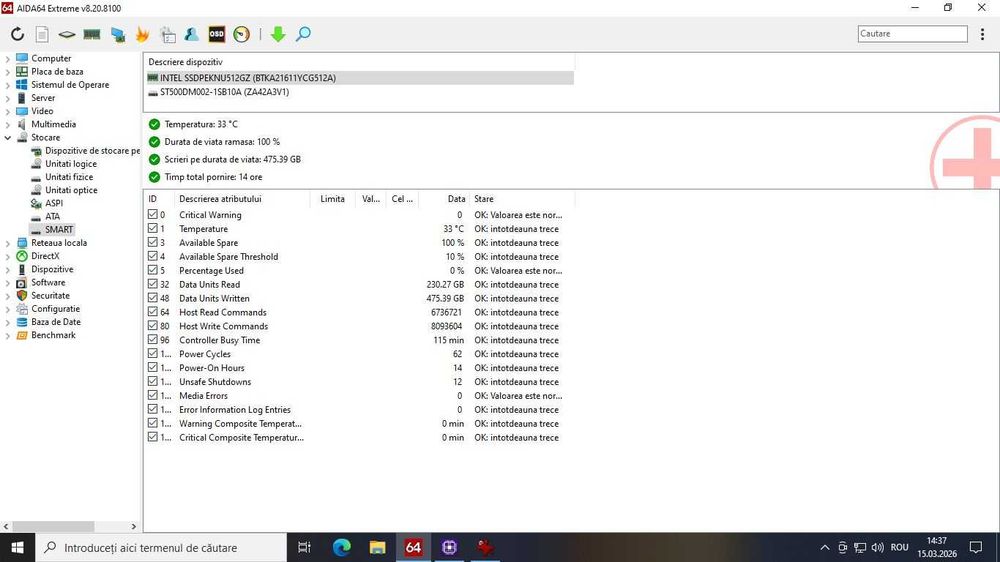Open Microsoft Edge from taskbar
This screenshot has height=562, width=1000.
pyautogui.click(x=342, y=547)
